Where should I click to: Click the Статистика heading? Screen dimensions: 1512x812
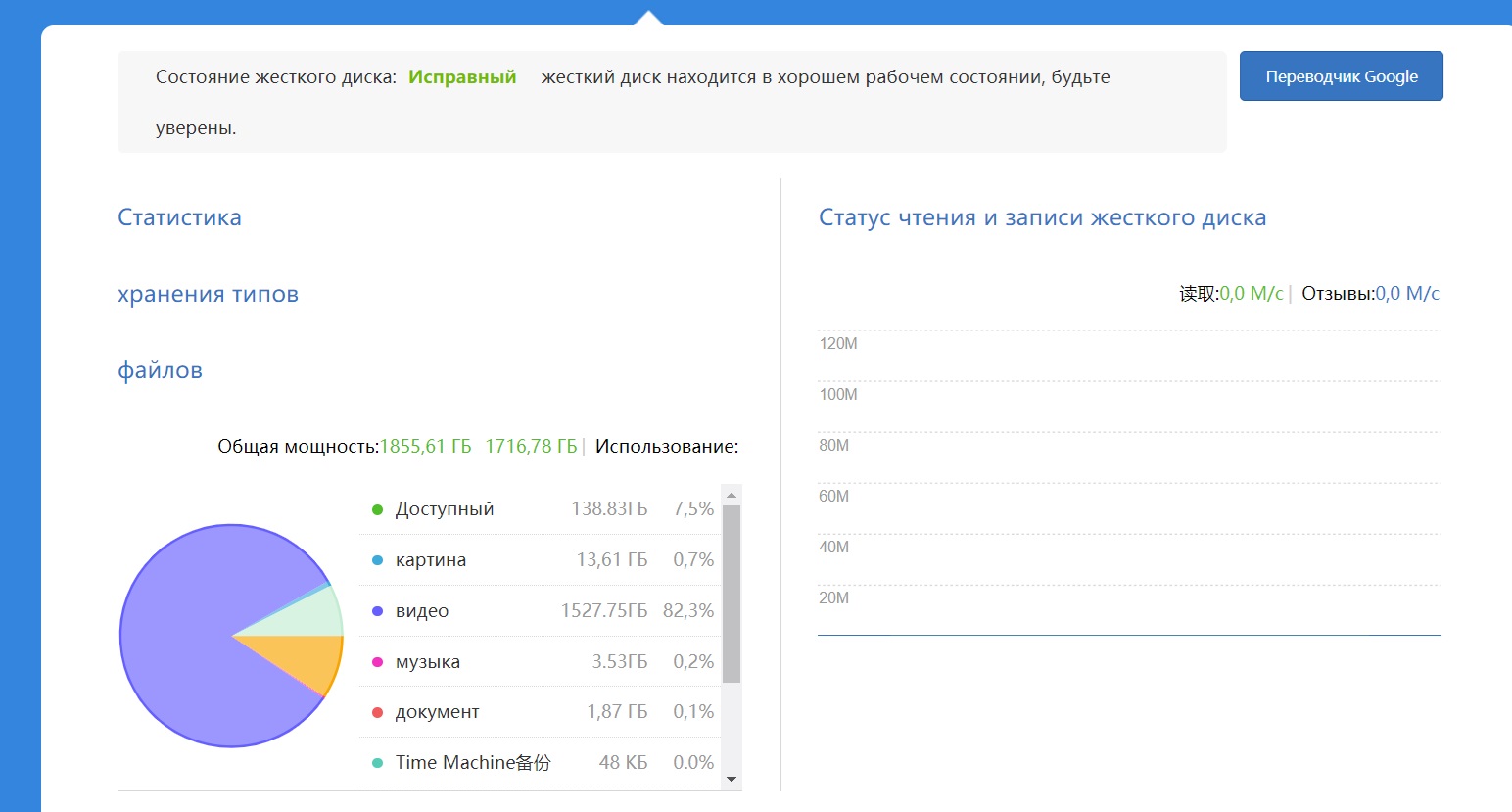click(x=179, y=217)
